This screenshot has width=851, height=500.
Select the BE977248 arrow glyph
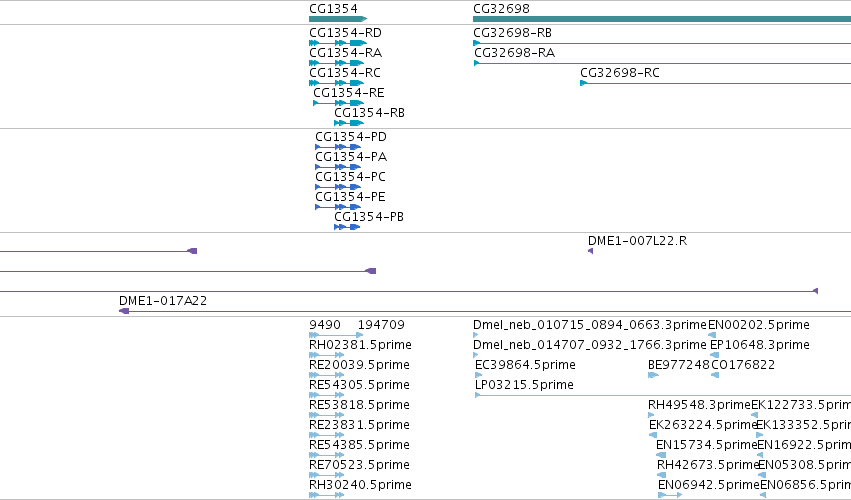pos(653,375)
